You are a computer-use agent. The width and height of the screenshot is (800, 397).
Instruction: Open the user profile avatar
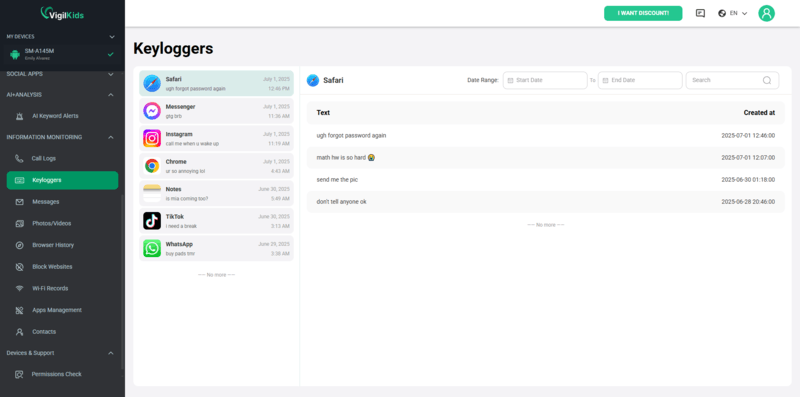pyautogui.click(x=766, y=13)
